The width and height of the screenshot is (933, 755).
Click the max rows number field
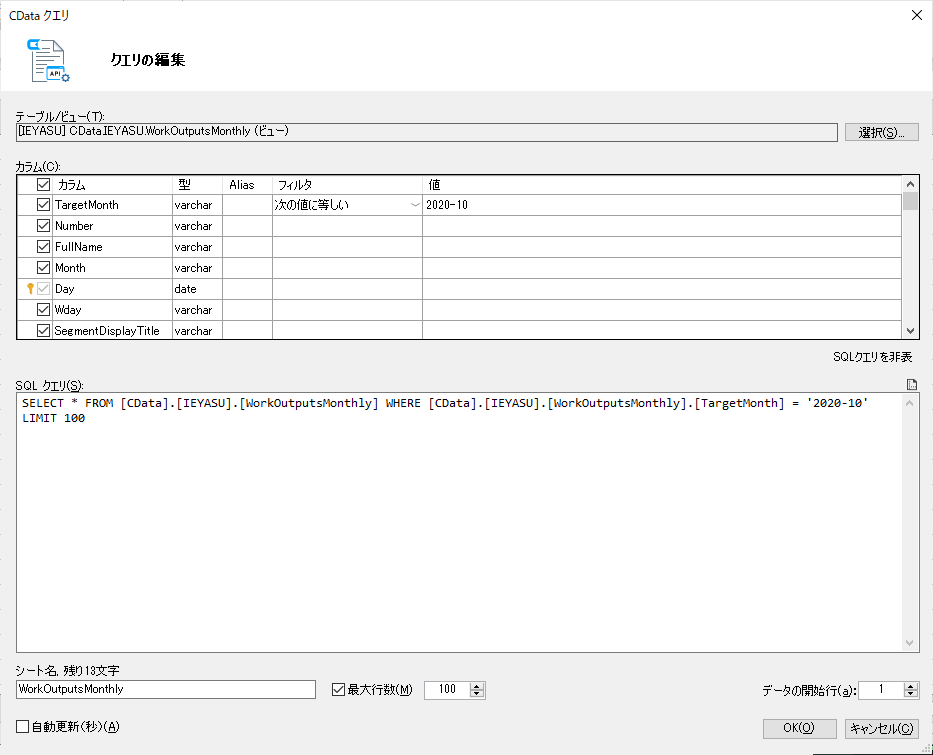[x=447, y=690]
